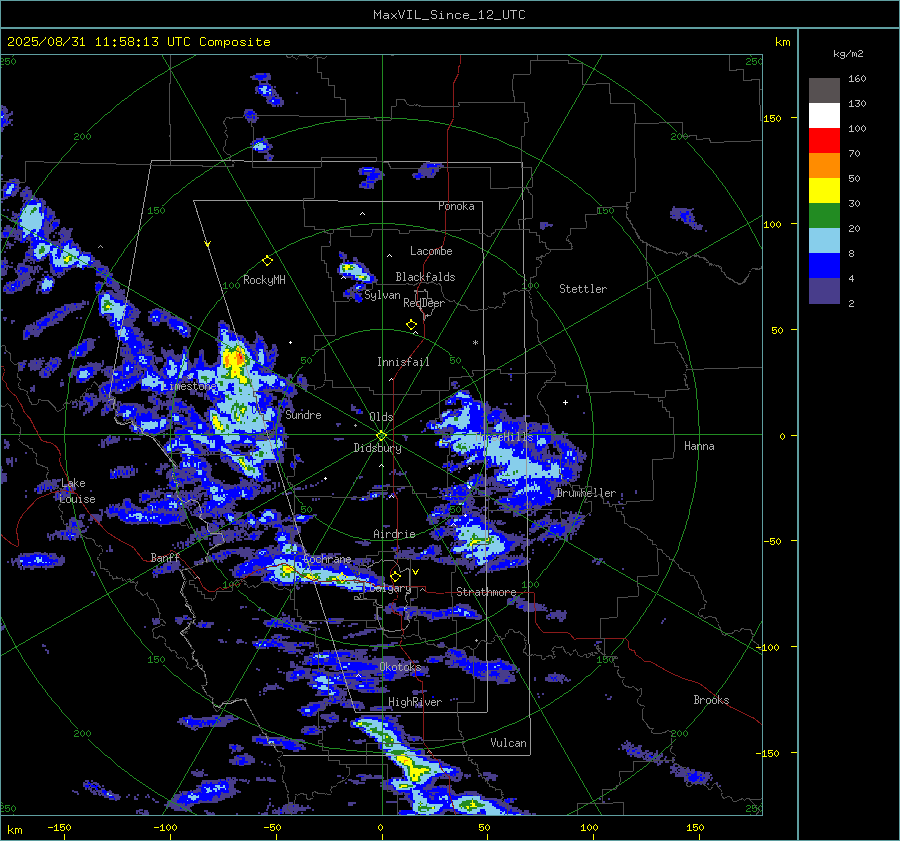The image size is (900, 841).
Task: Click the Cochrane label
Action: (x=327, y=559)
